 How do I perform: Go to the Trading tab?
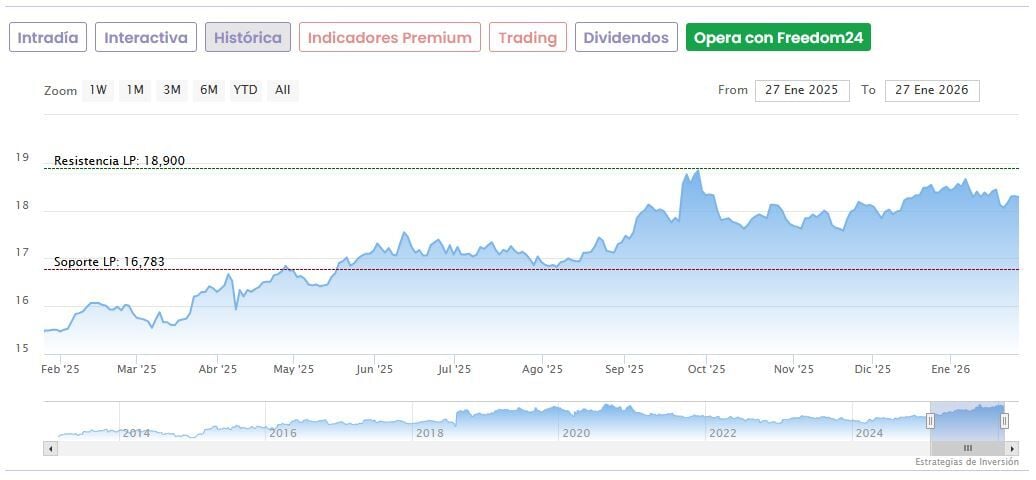527,38
